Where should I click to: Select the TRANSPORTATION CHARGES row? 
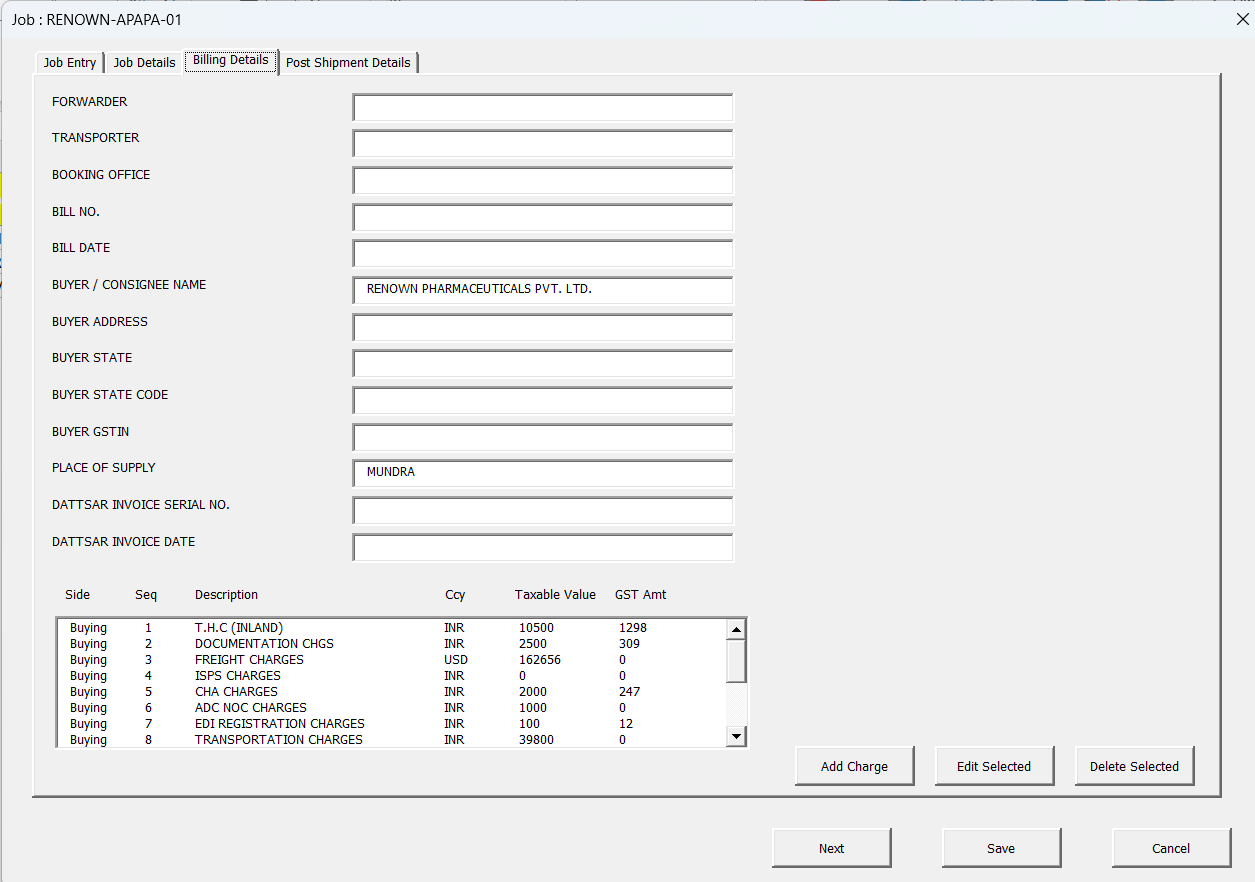(x=392, y=740)
